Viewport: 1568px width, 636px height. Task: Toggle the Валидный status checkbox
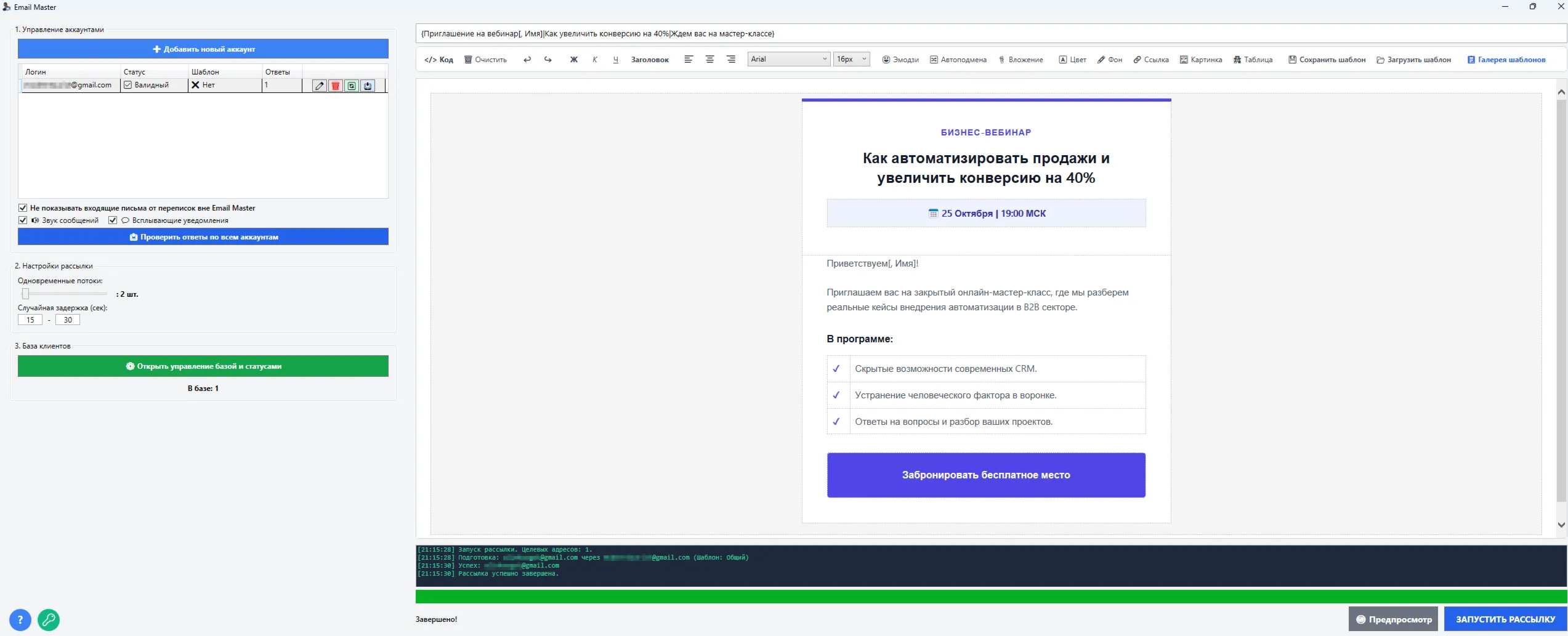(x=127, y=85)
